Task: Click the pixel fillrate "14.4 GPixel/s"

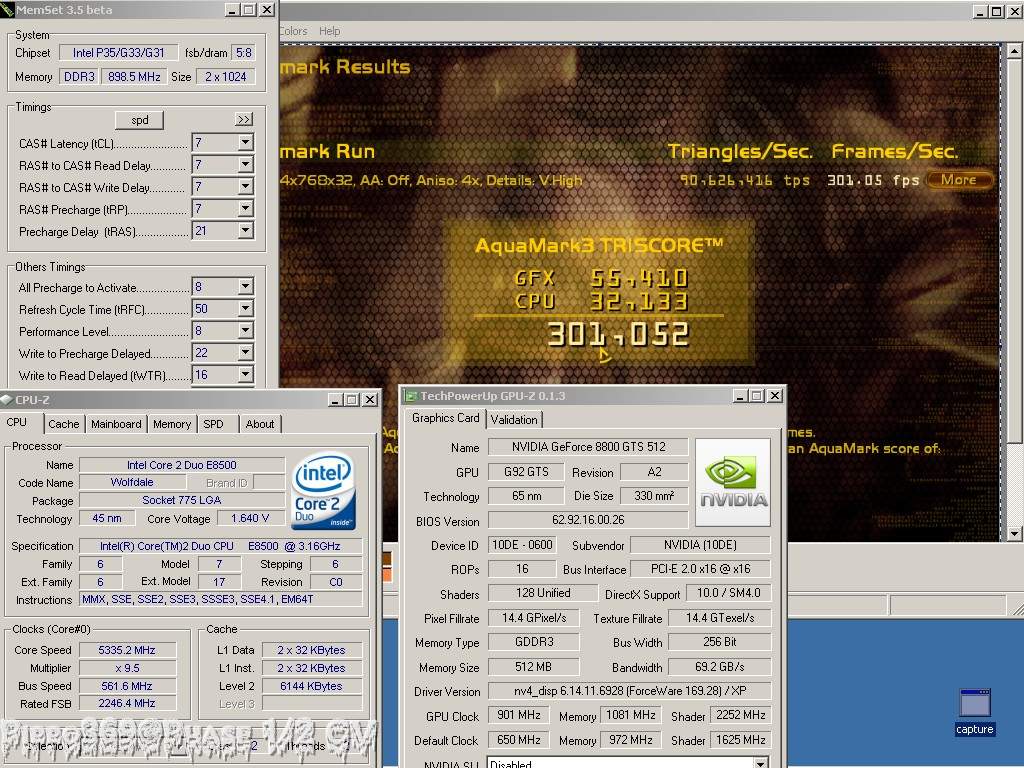Action: [534, 618]
